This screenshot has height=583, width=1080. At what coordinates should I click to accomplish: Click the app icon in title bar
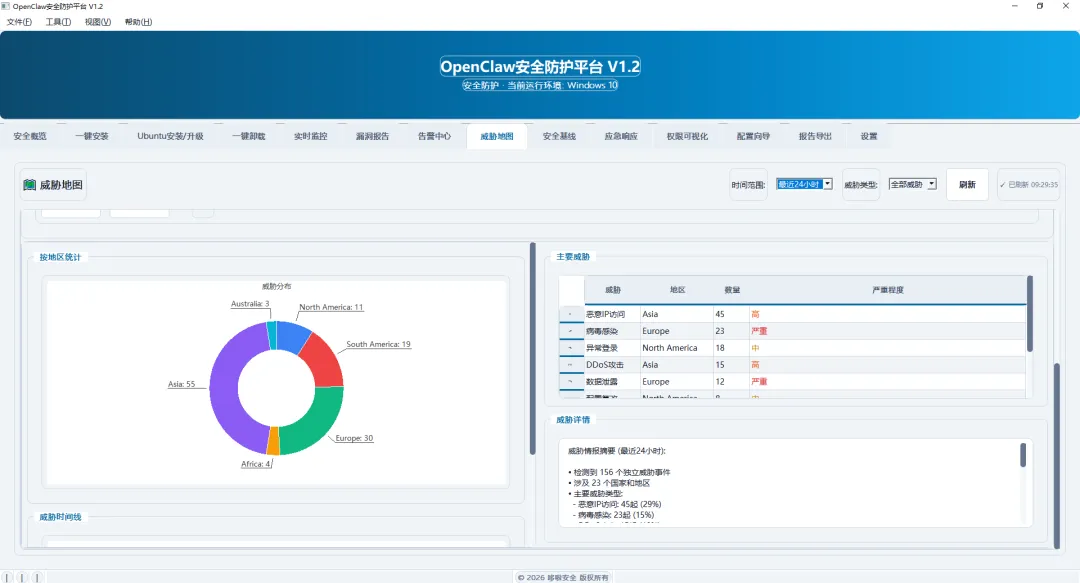tap(6, 6)
